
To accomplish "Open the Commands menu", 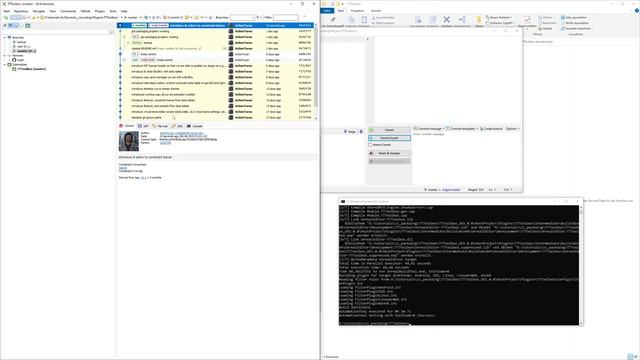I will coord(68,11).
